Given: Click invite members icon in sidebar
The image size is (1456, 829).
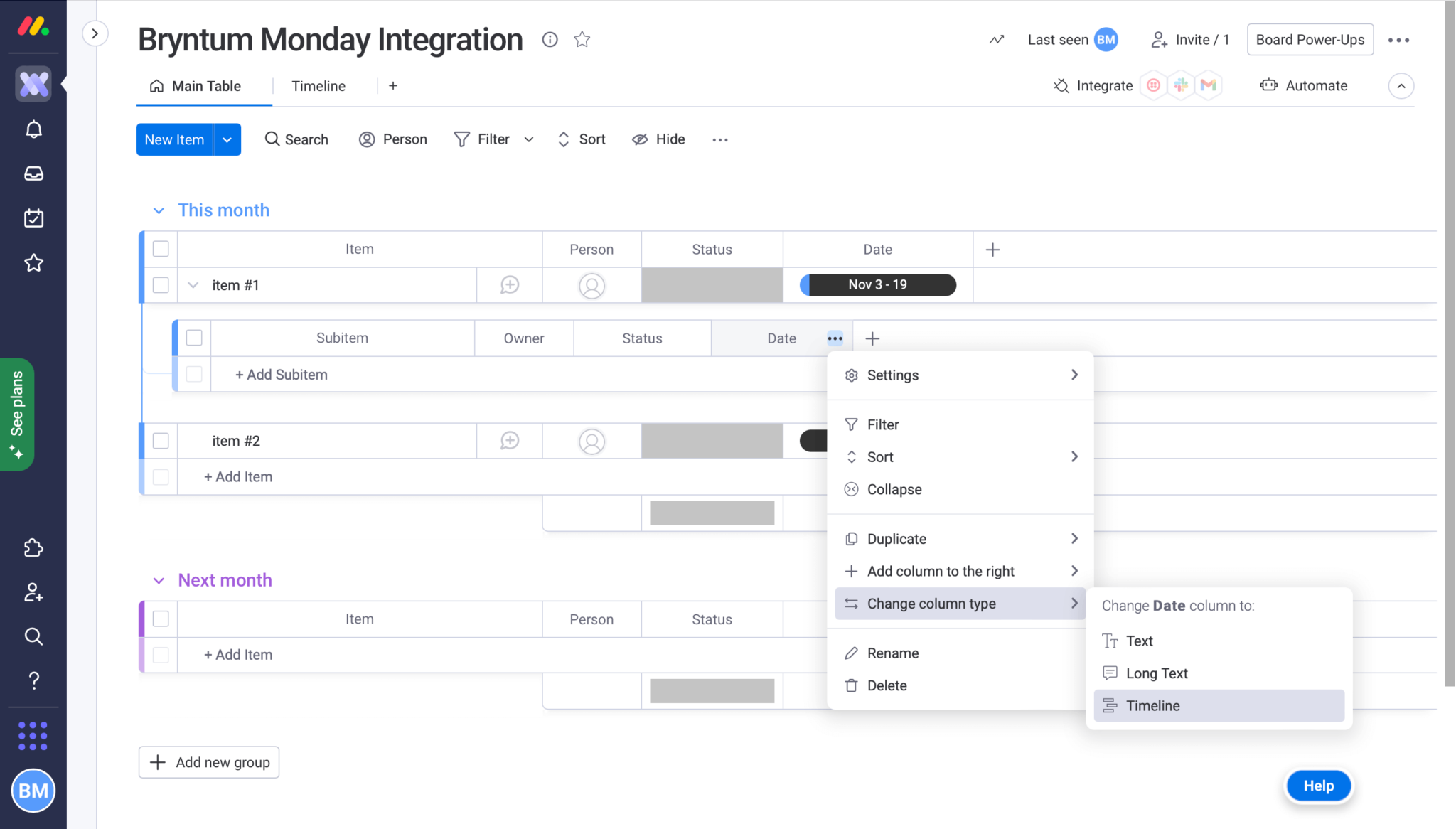Looking at the screenshot, I should click(33, 592).
